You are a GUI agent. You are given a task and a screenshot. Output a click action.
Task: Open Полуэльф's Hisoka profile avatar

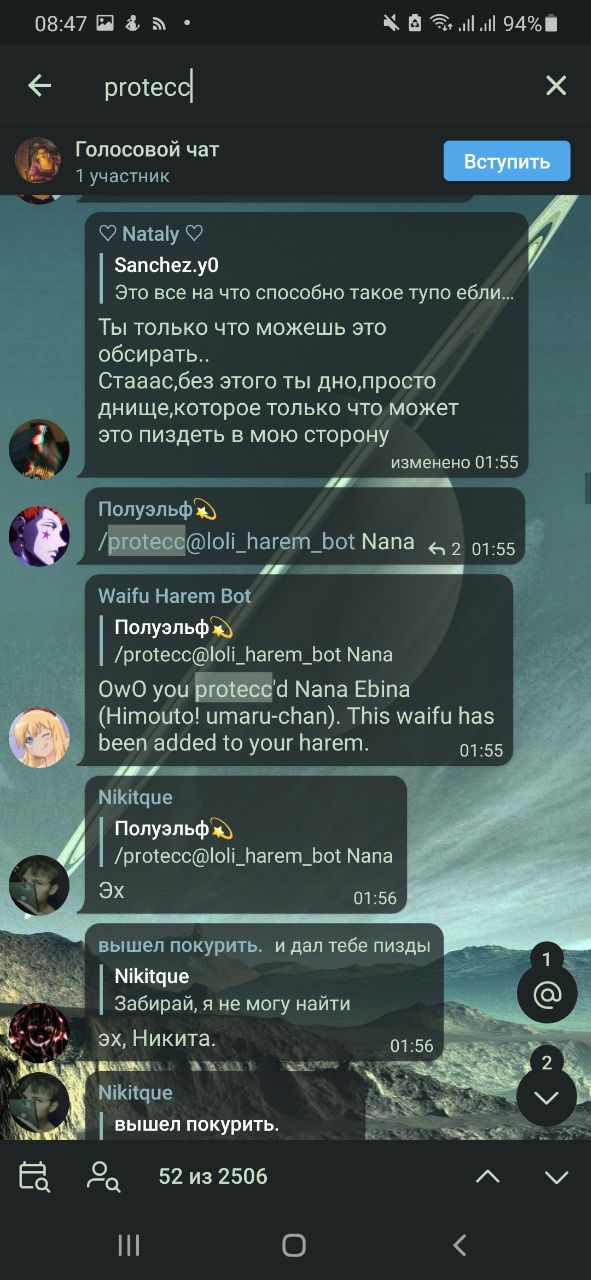point(39,536)
